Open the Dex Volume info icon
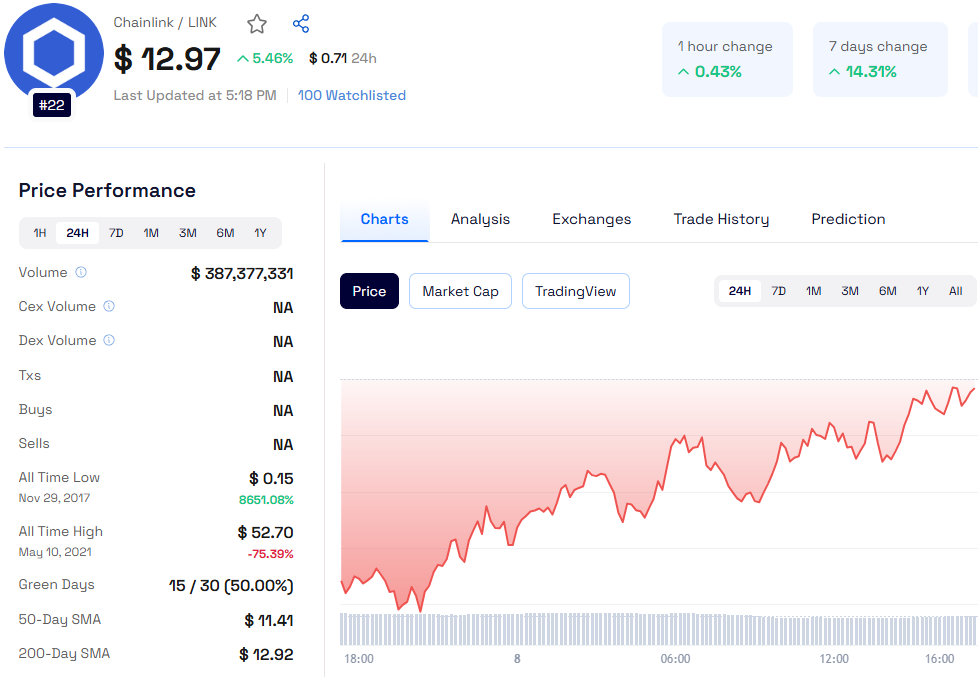Screen dimensions: 978x677 (109, 340)
